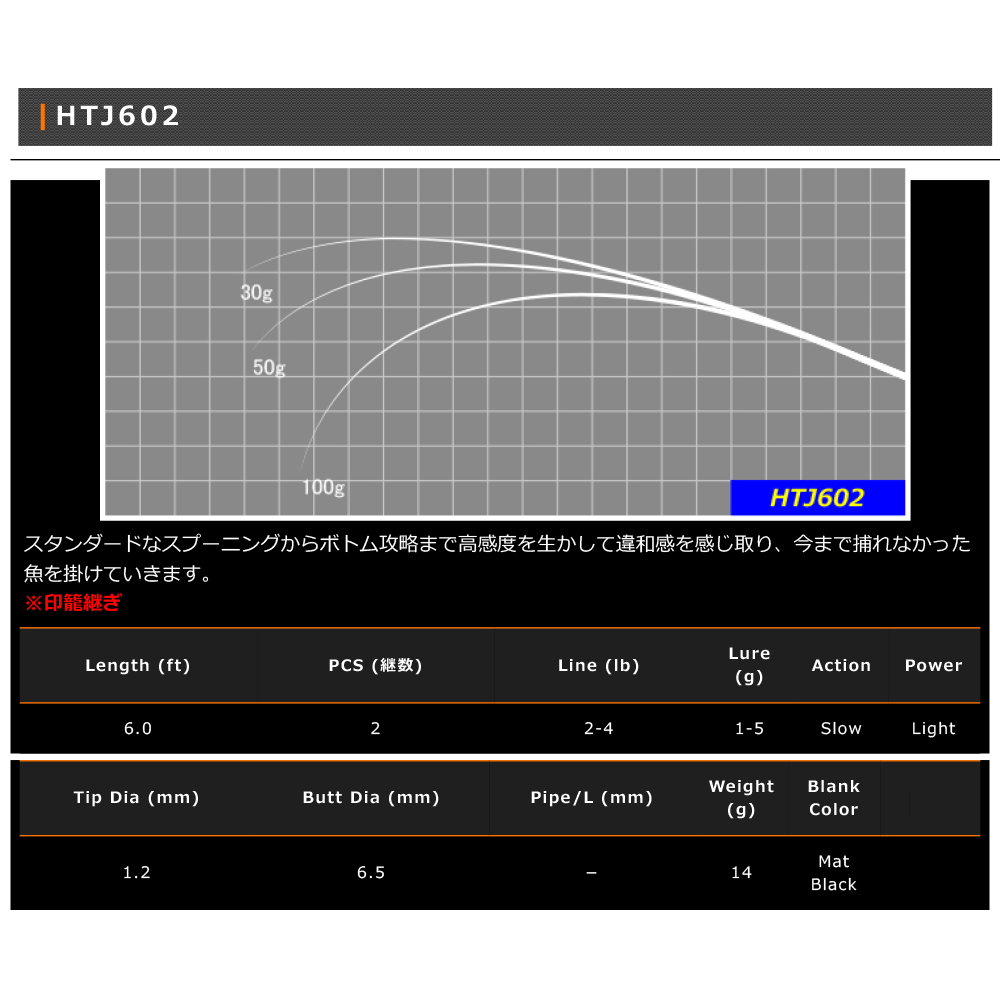Click the Slow action value
Image resolution: width=1000 pixels, height=1000 pixels.
pyautogui.click(x=841, y=729)
